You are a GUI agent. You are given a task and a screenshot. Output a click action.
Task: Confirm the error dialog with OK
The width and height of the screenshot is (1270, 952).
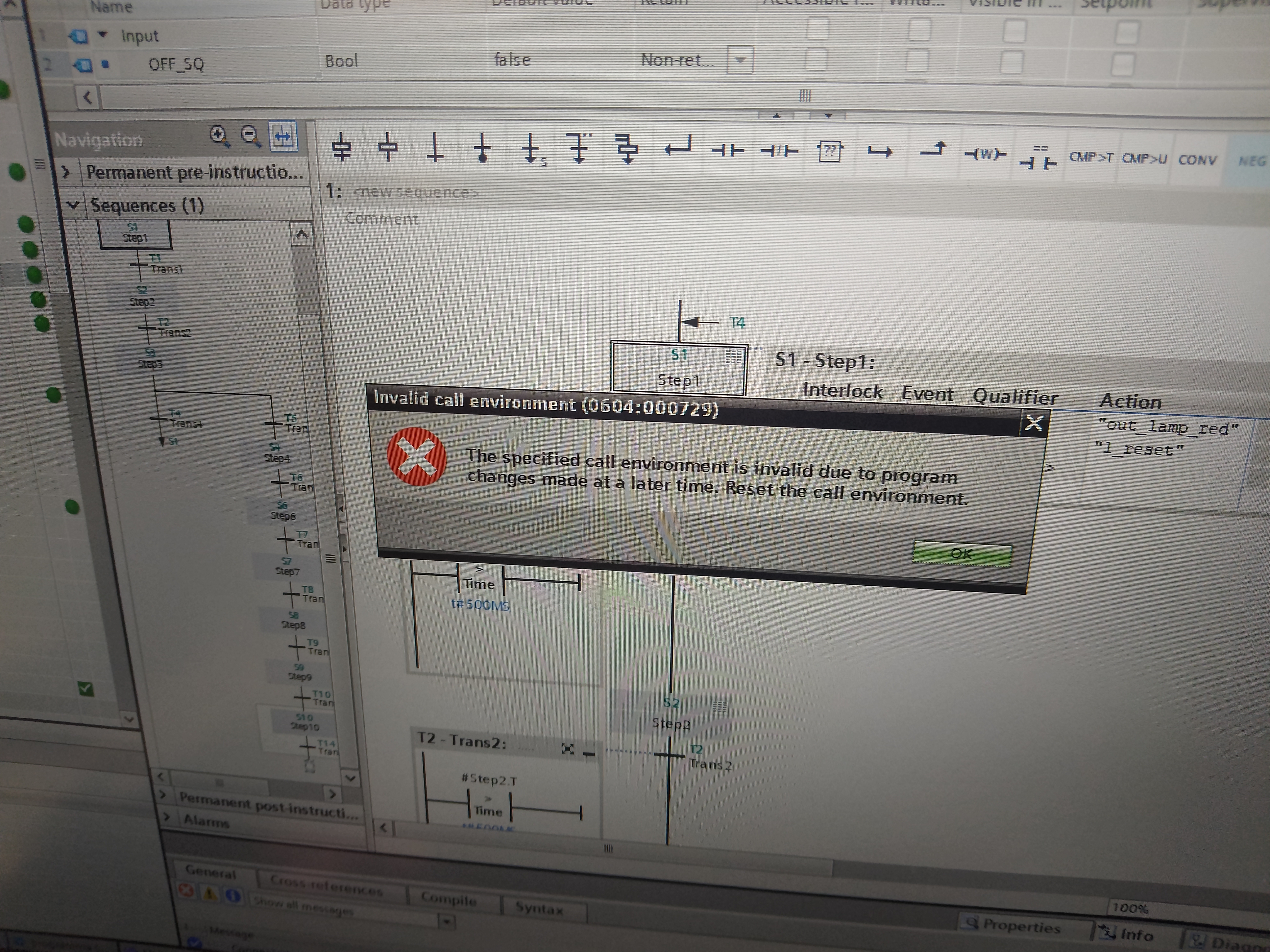(x=962, y=554)
